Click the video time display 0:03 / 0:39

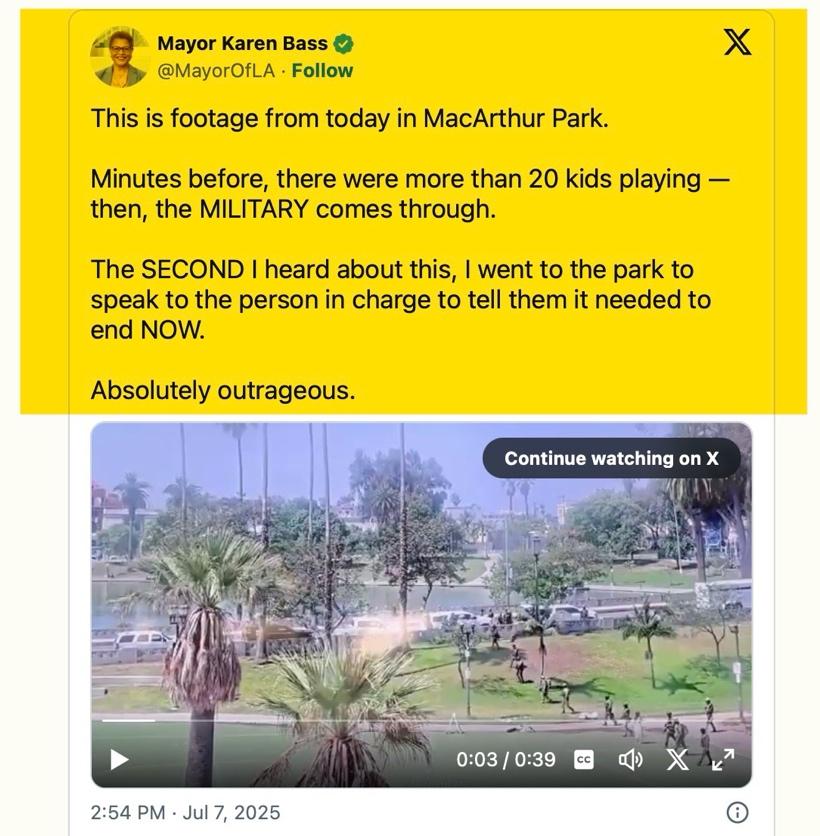(x=505, y=759)
